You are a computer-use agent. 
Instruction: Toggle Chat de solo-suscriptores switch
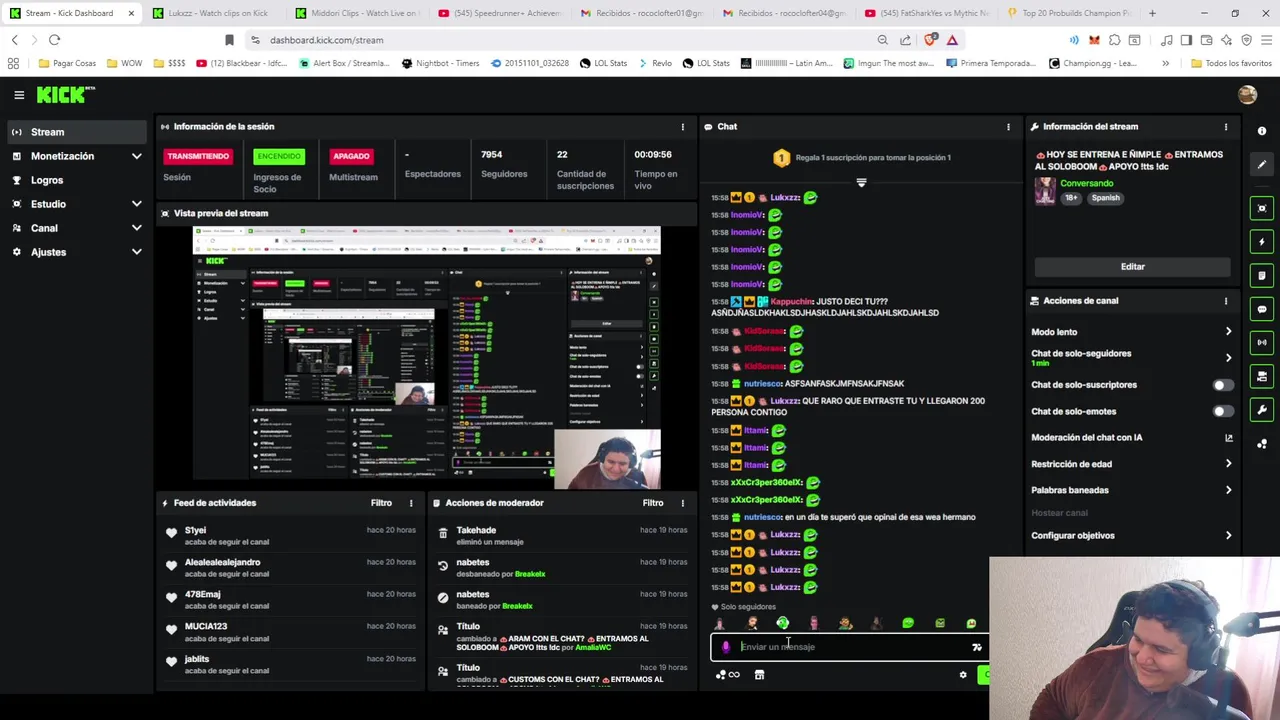point(1222,385)
